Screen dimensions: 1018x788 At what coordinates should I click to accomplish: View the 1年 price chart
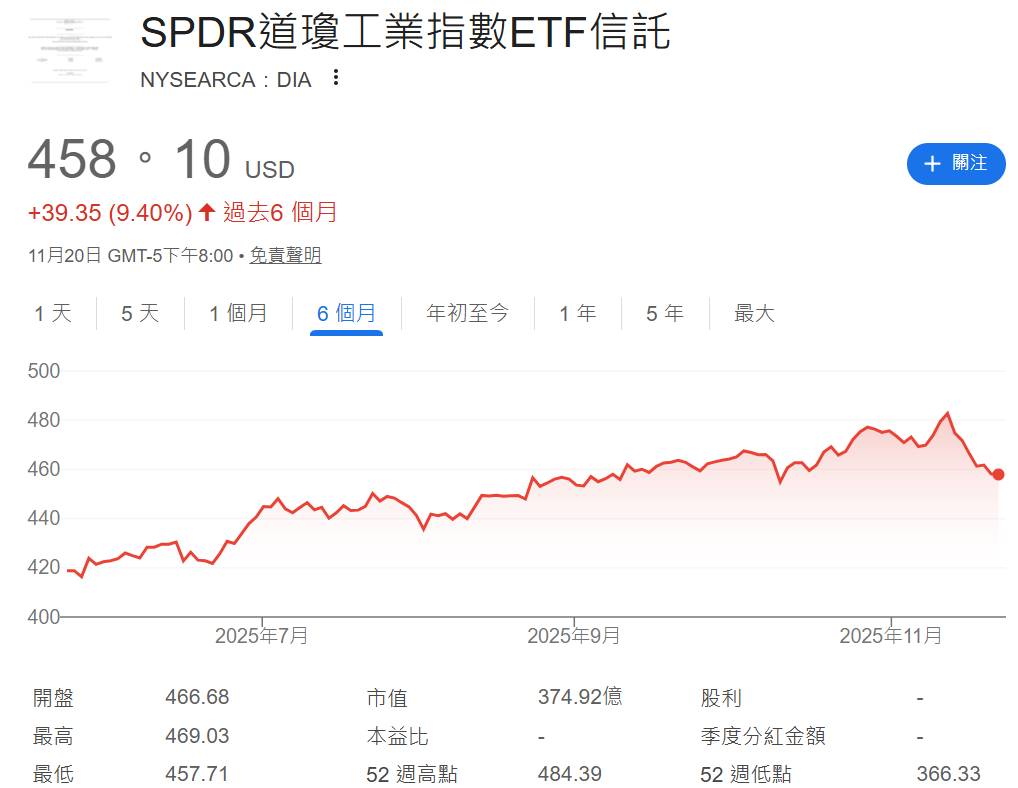[578, 313]
